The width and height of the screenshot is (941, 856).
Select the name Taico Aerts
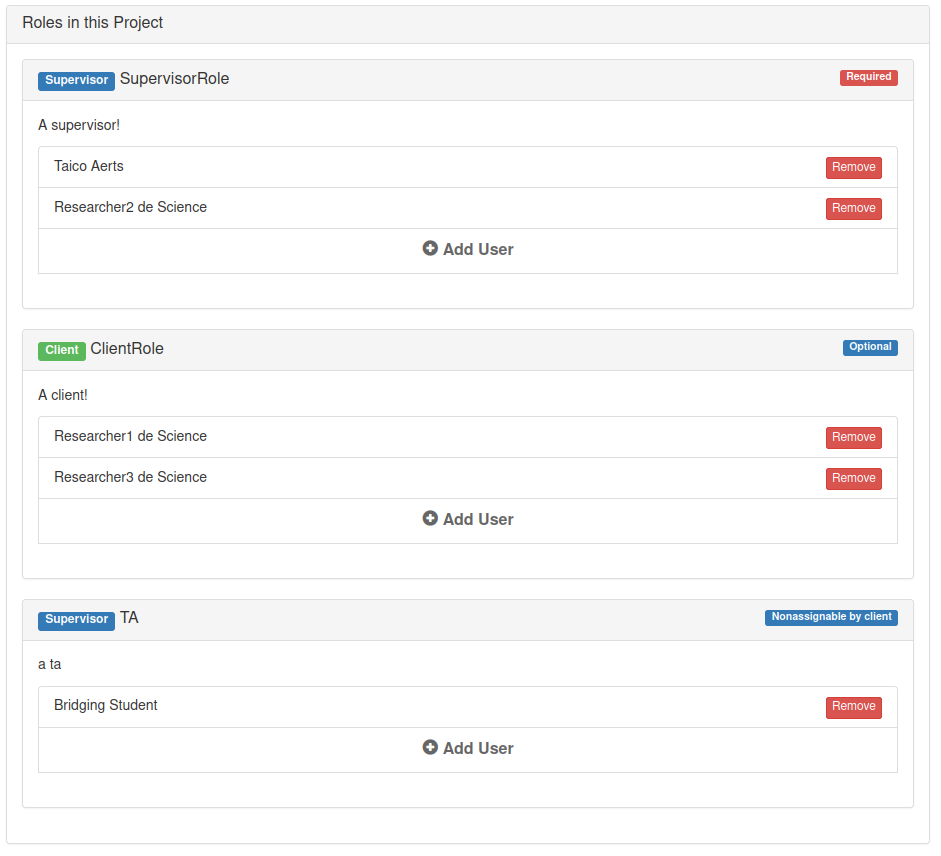[x=89, y=166]
